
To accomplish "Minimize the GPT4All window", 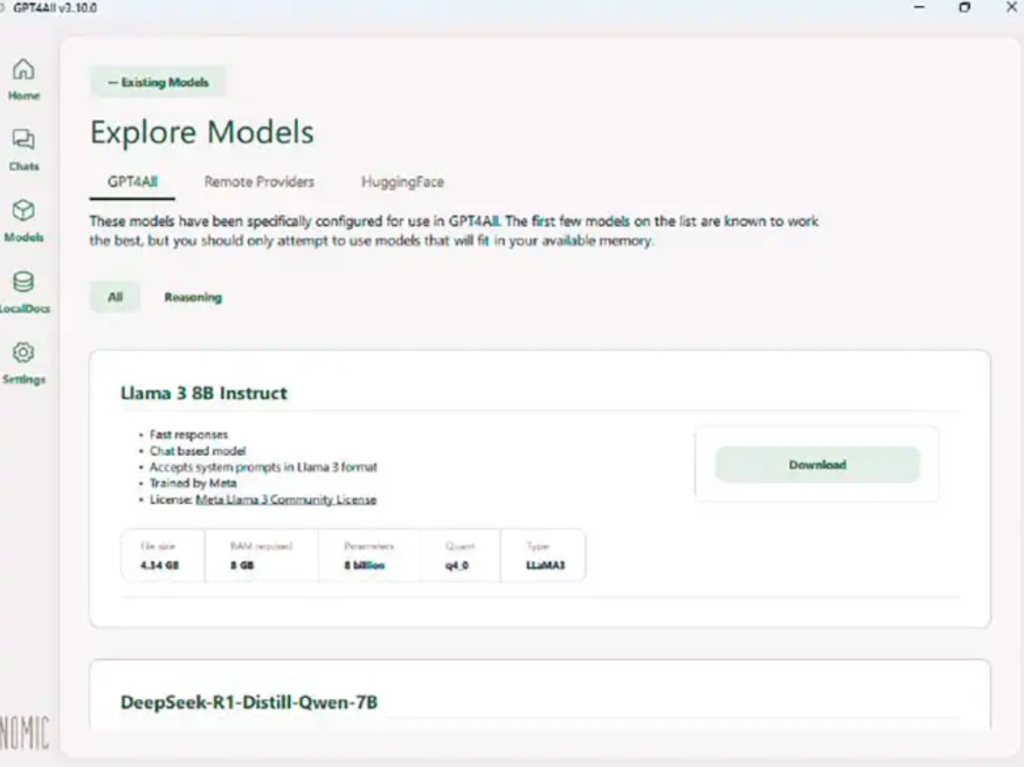I will pos(919,8).
